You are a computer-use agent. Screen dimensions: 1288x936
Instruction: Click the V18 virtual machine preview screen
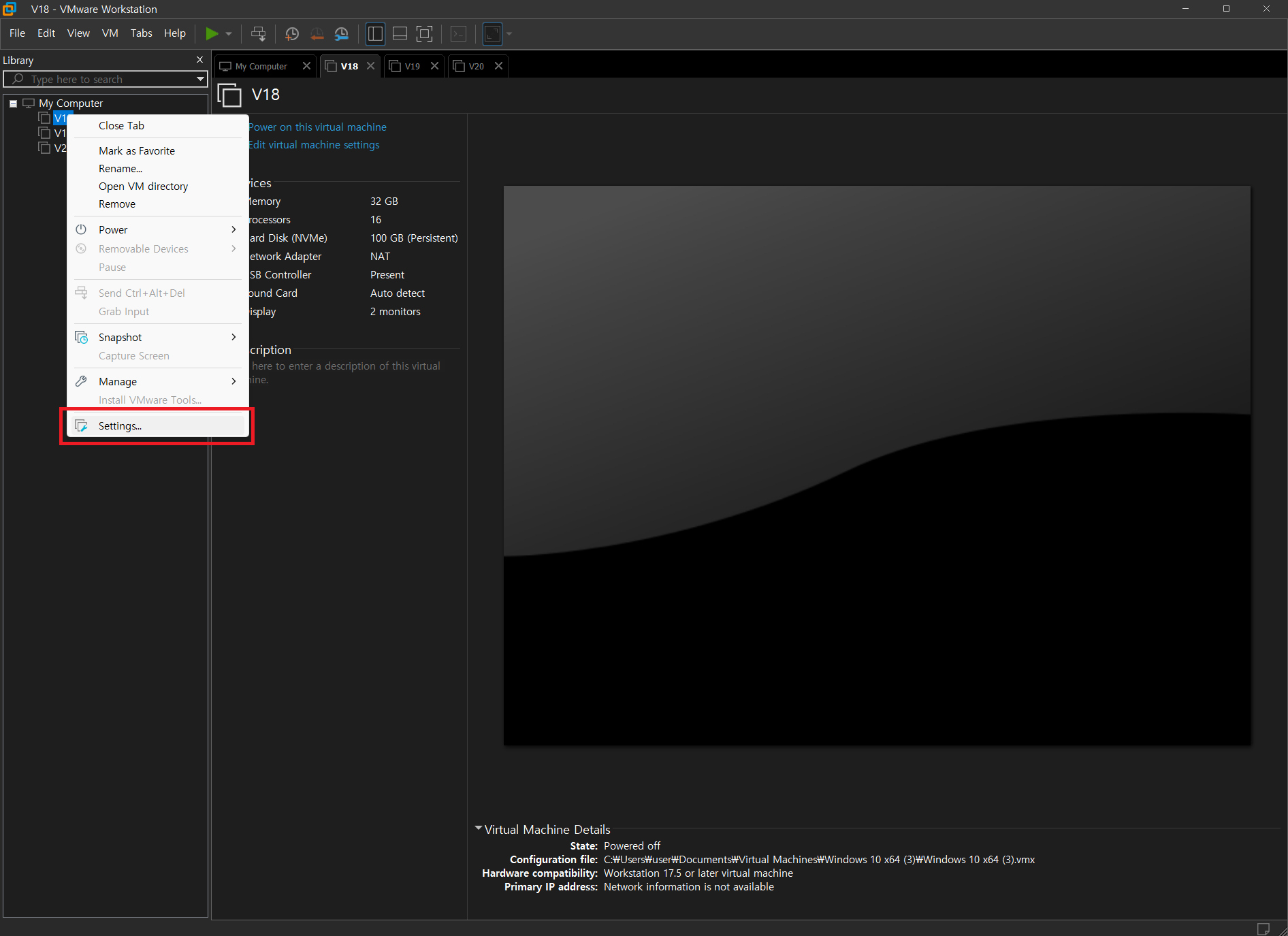877,465
